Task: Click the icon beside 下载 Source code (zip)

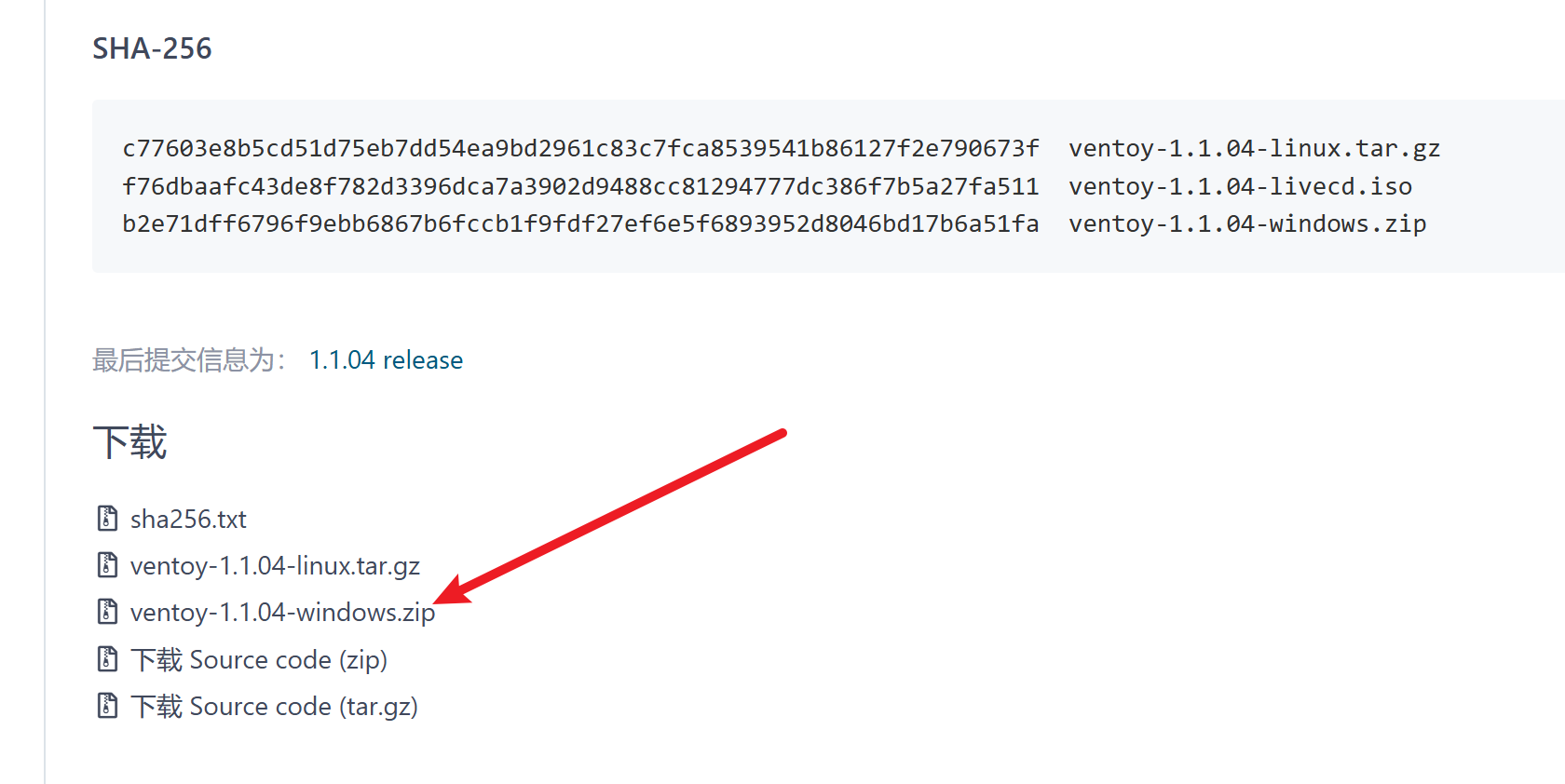Action: tap(107, 658)
